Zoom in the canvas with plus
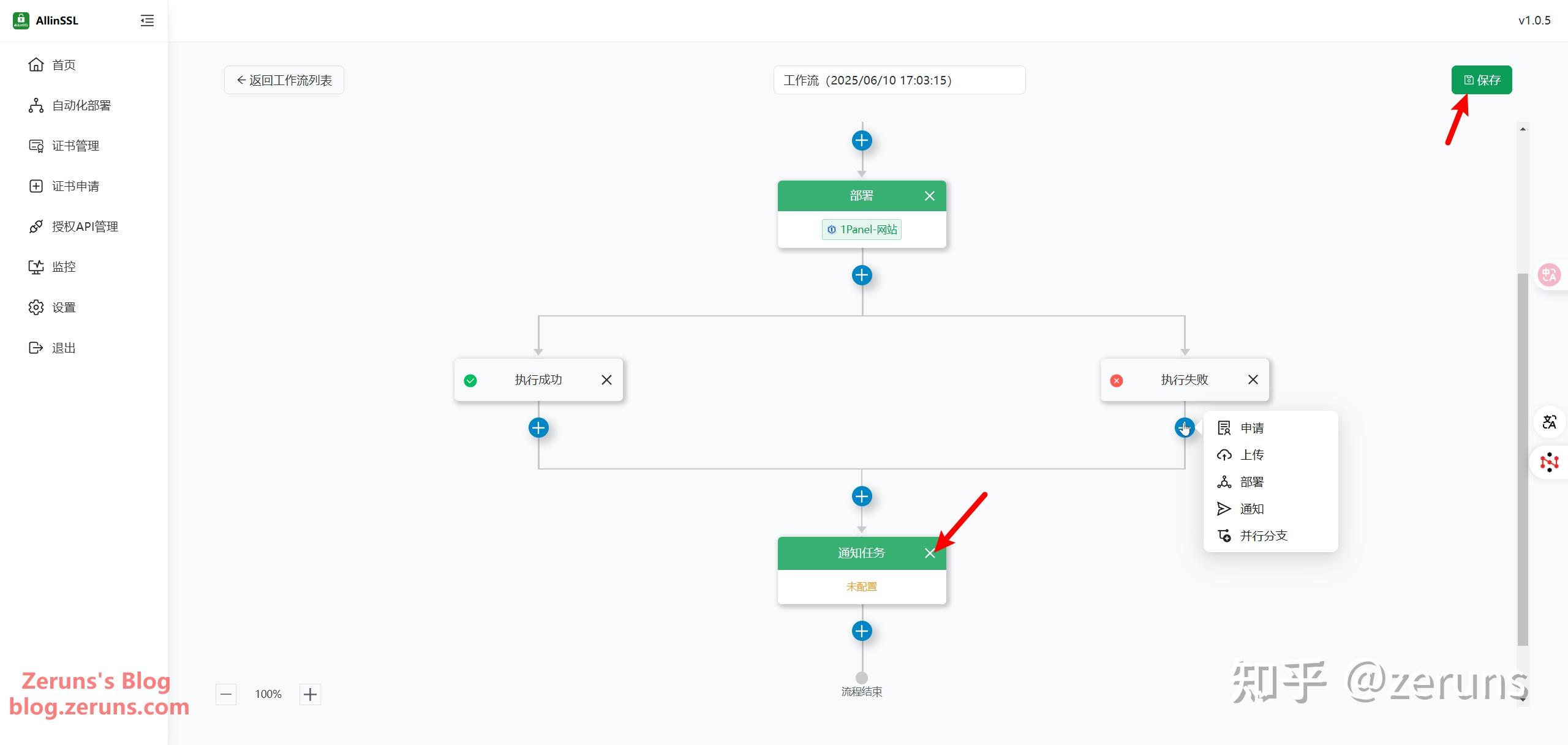 coord(310,694)
